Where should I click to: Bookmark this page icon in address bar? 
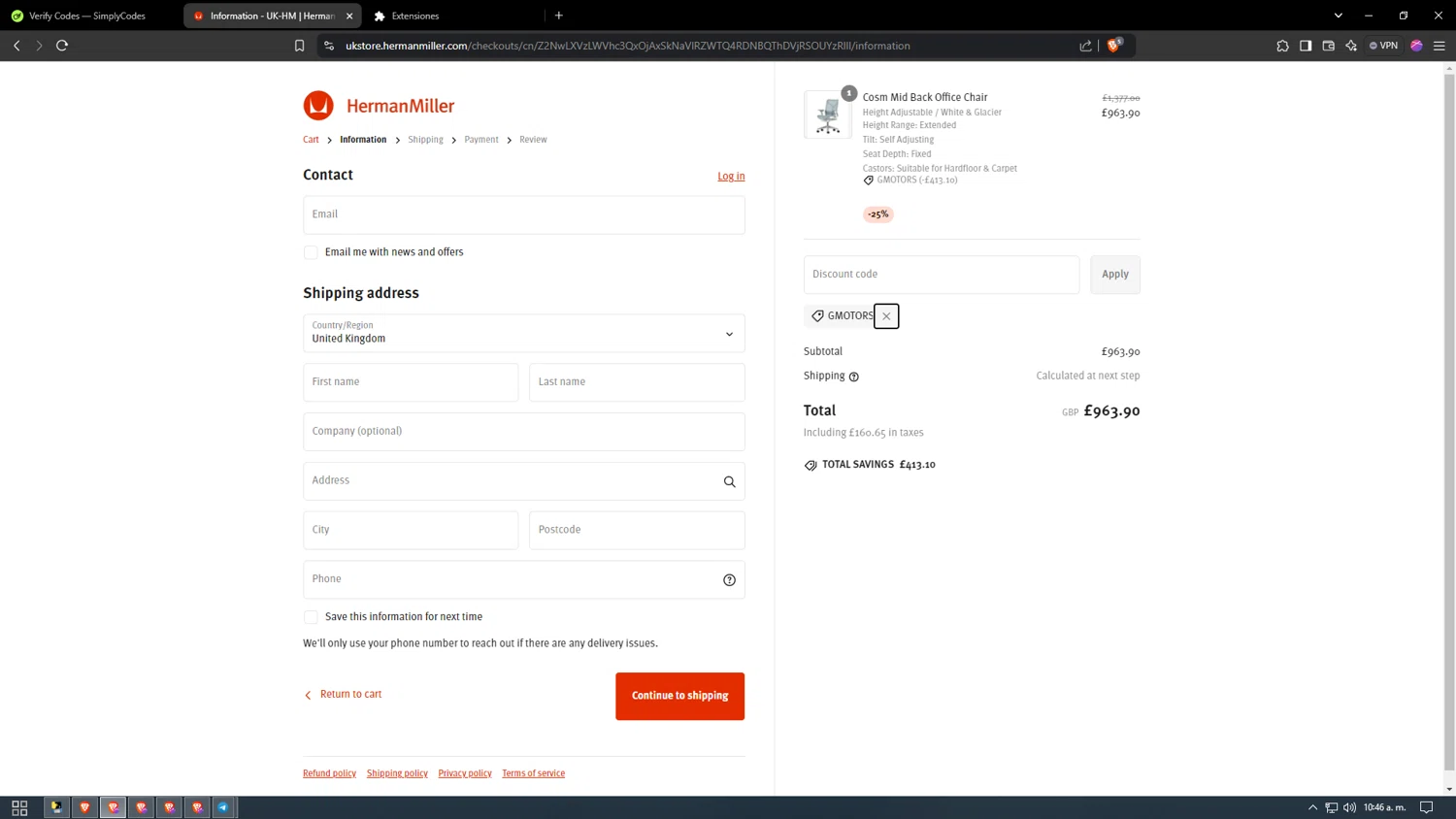tap(299, 46)
